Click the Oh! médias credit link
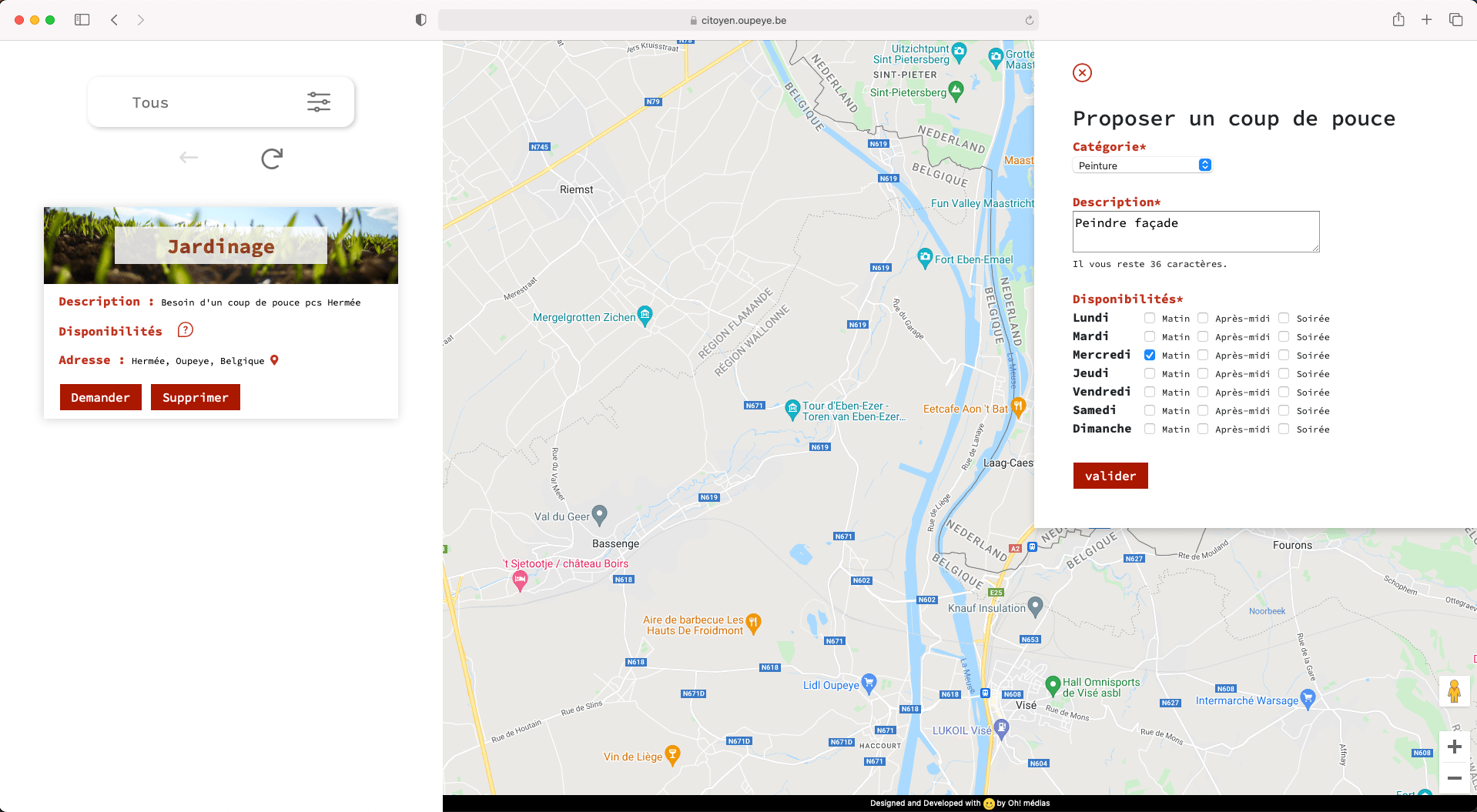The height and width of the screenshot is (812, 1477). [x=1029, y=804]
